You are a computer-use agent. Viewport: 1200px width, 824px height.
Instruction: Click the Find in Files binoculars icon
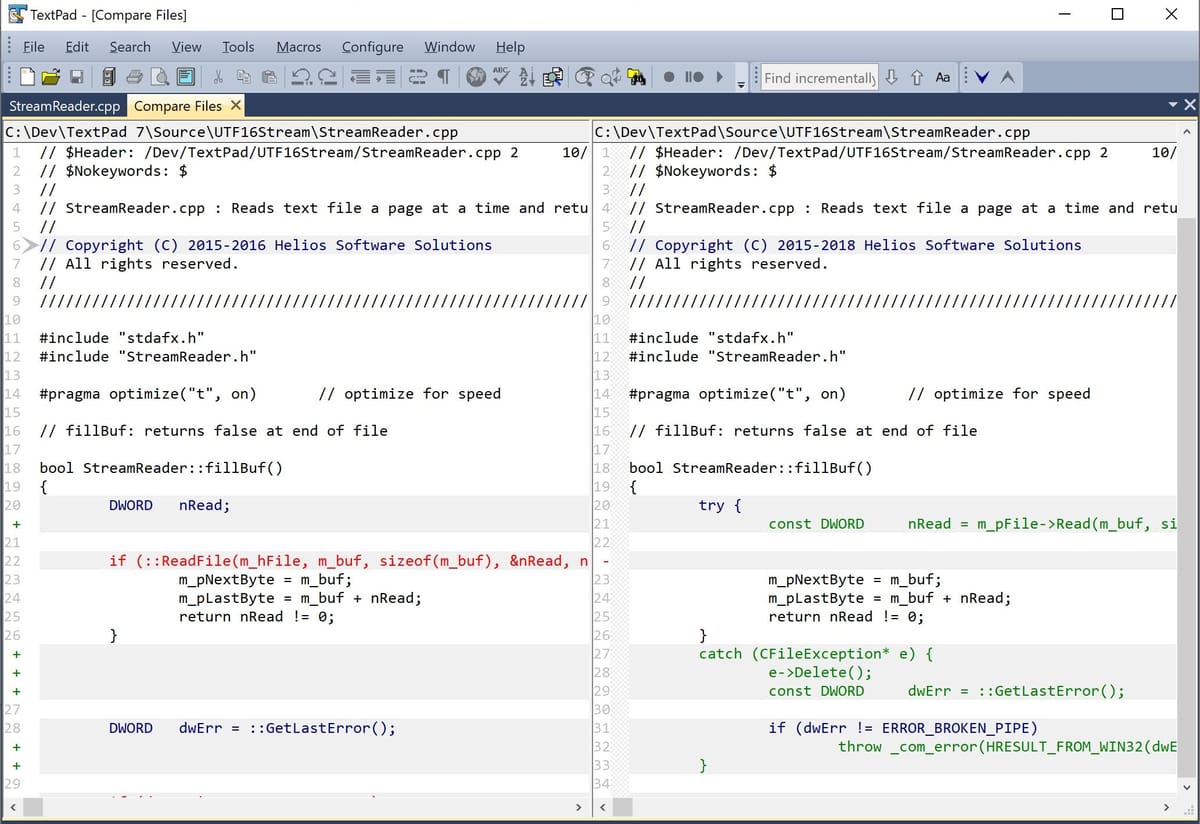click(x=635, y=77)
